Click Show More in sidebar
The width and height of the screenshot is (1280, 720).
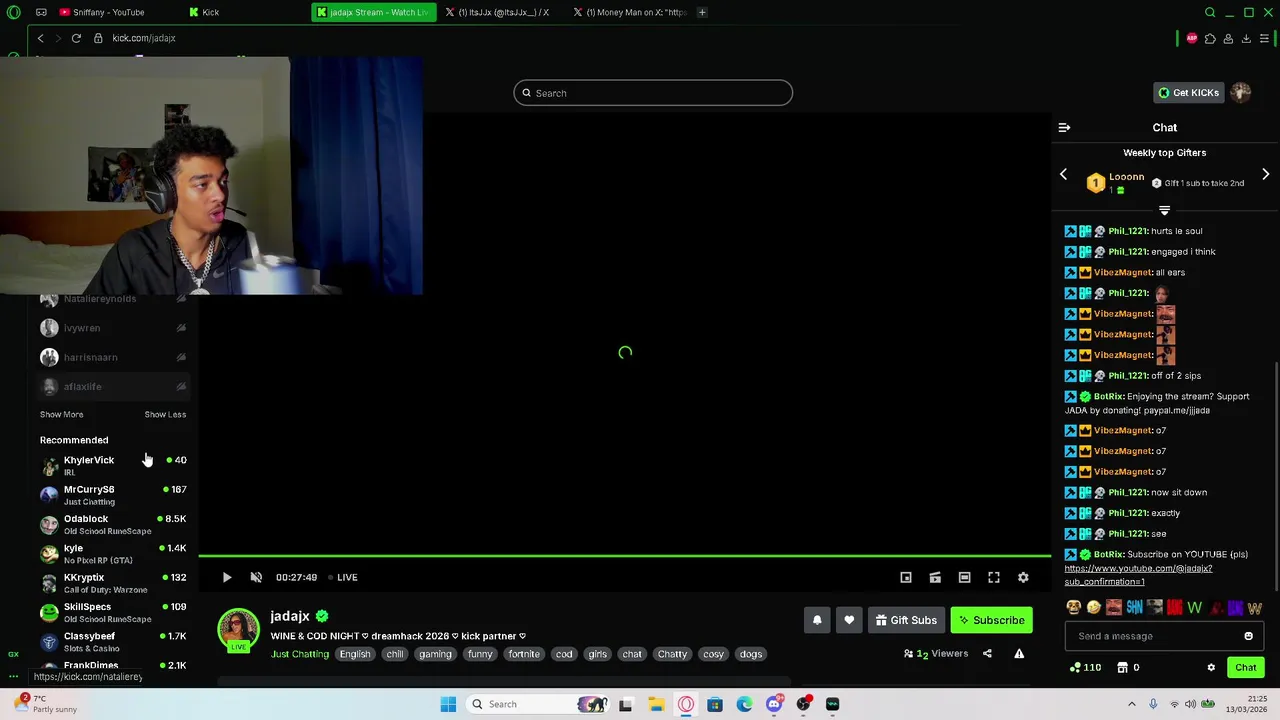tap(61, 414)
